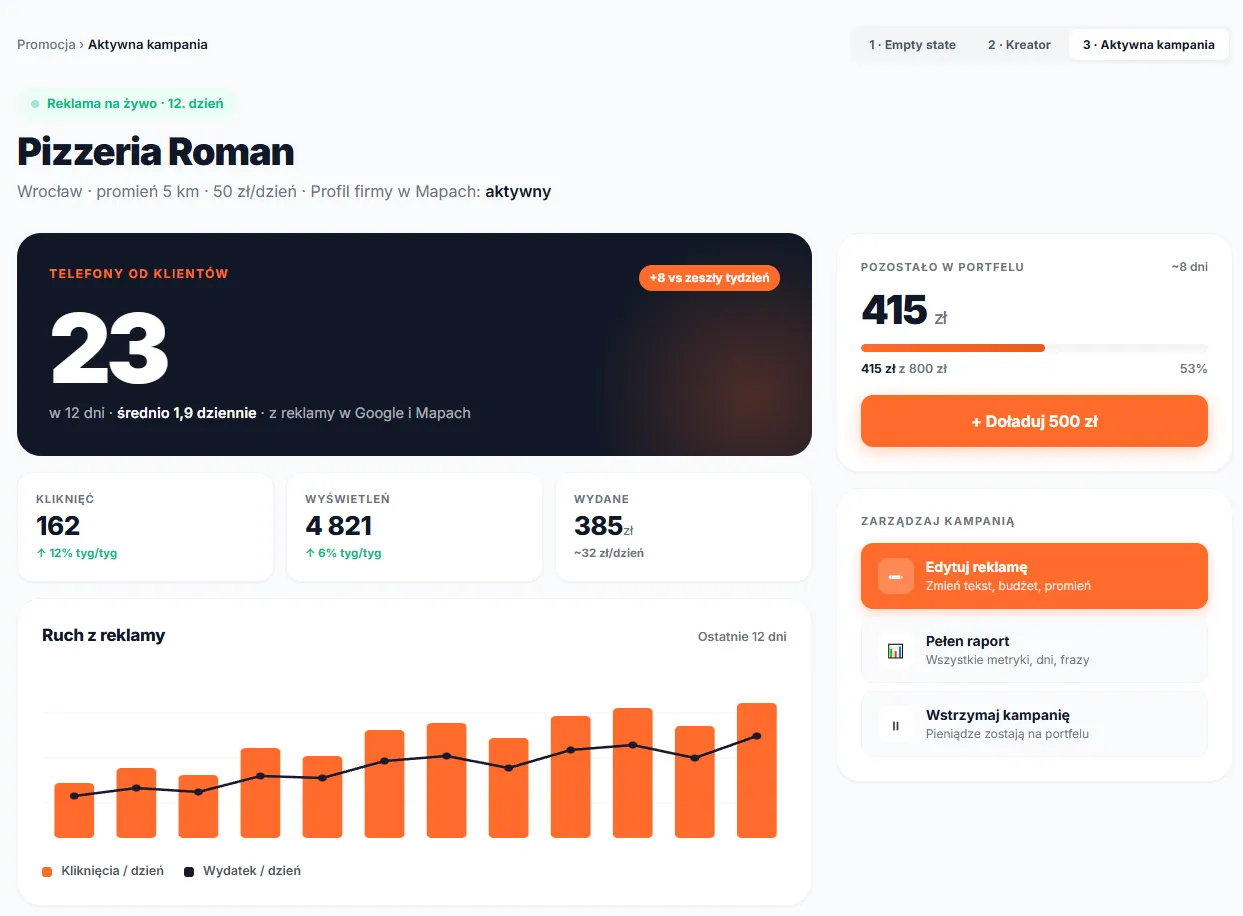Viewport: 1243px width, 916px height.
Task: Click the ~8 dni estimate
Action: tap(1189, 267)
